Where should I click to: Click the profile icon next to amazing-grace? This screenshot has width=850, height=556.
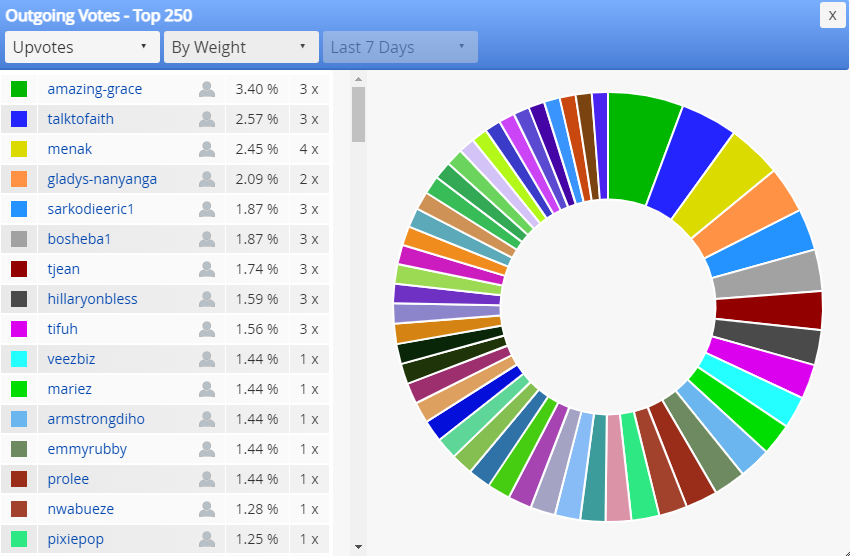coord(207,89)
